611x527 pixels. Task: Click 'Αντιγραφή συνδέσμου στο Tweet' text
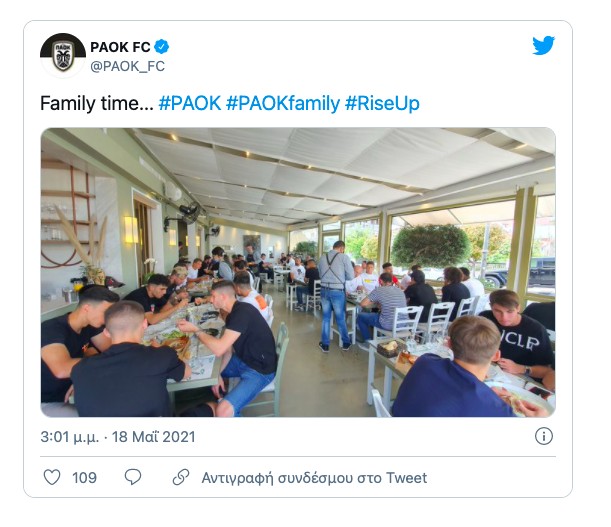[314, 477]
